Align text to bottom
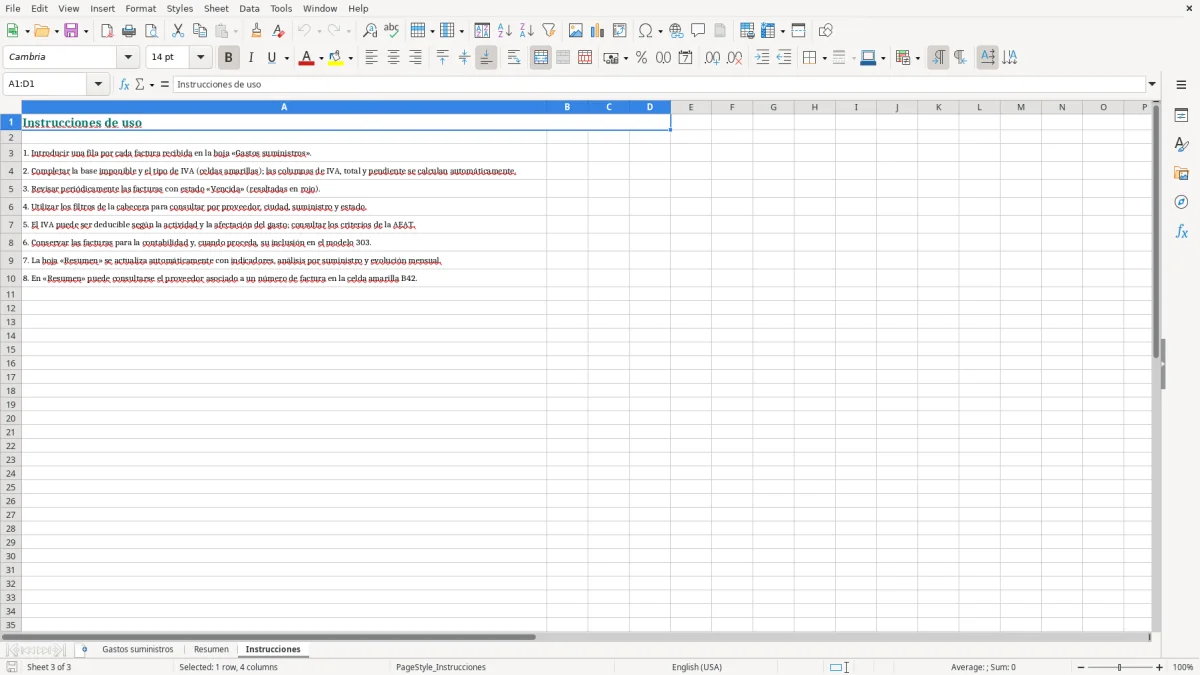The width and height of the screenshot is (1200, 675). click(486, 58)
